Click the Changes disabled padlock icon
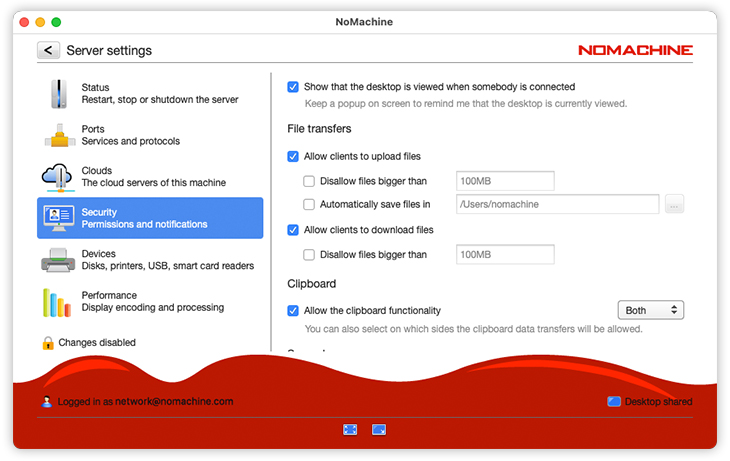 47,343
